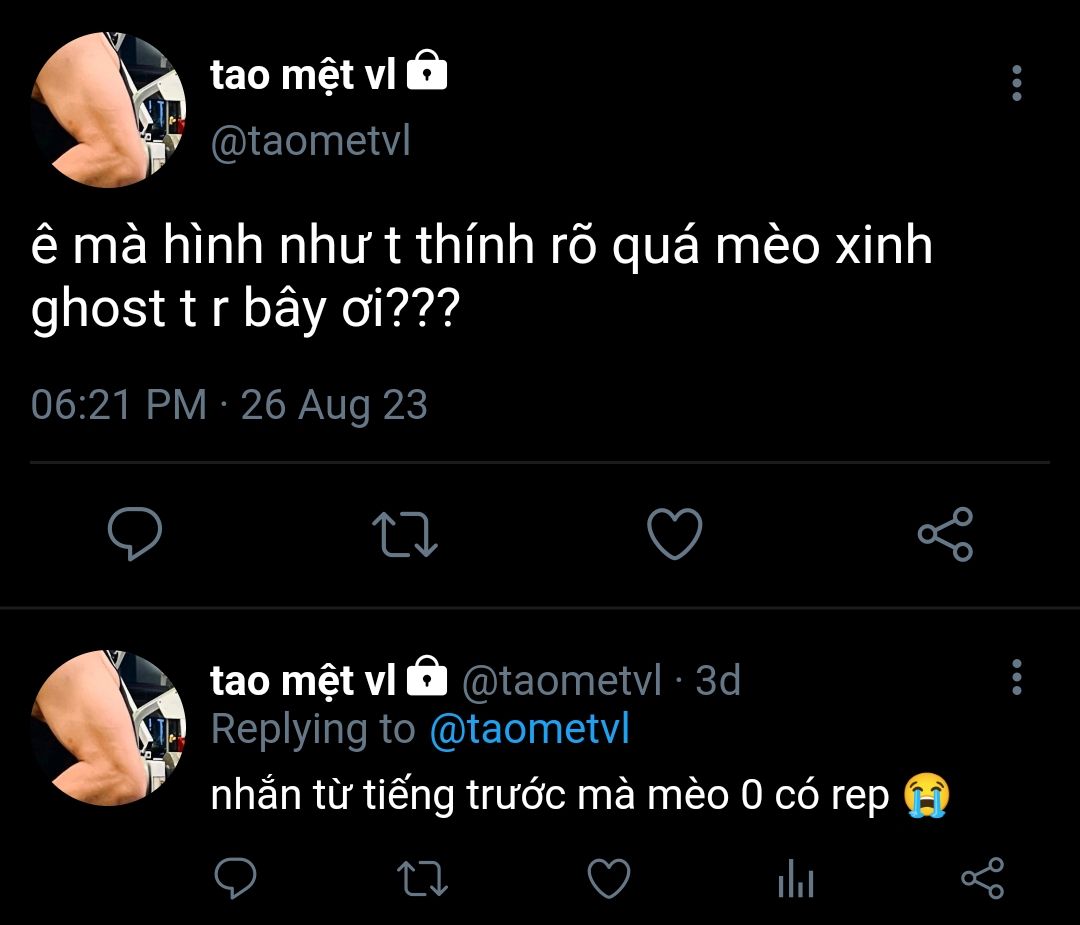The image size is (1080, 925).
Task: Click the 06:21 PM · 26 Aug 23 timestamp
Action: (229, 404)
